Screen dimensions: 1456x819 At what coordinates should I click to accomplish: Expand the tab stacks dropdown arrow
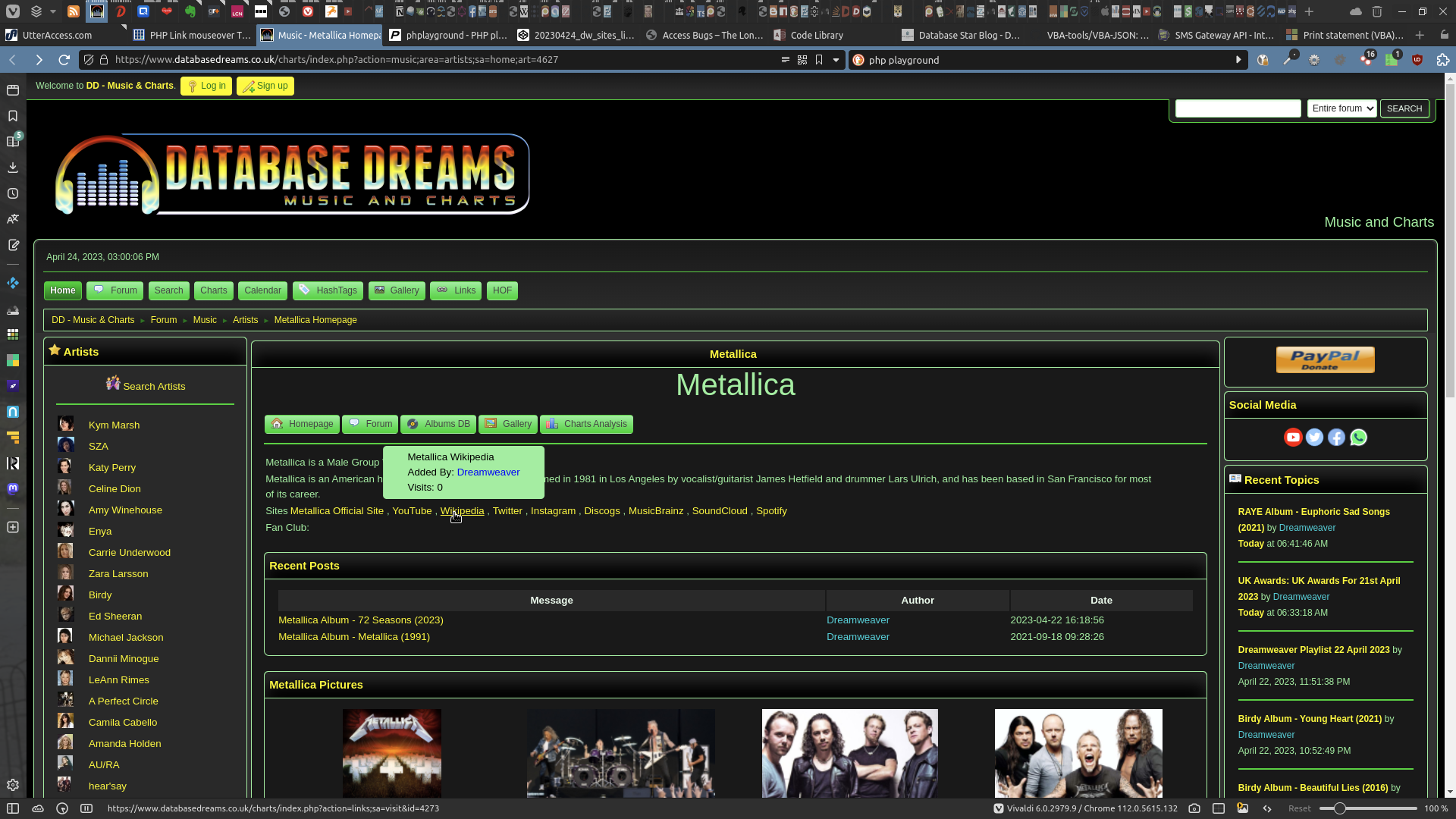coord(52,11)
